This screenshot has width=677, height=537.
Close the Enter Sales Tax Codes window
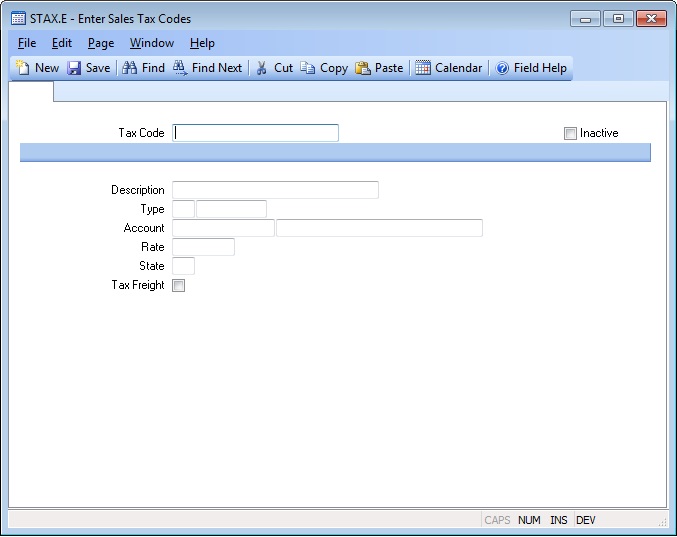652,19
